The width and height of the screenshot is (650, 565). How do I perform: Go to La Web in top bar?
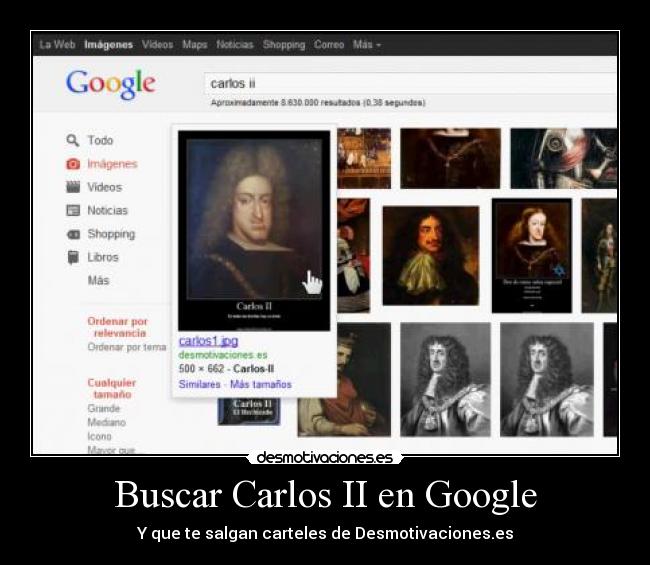(57, 45)
